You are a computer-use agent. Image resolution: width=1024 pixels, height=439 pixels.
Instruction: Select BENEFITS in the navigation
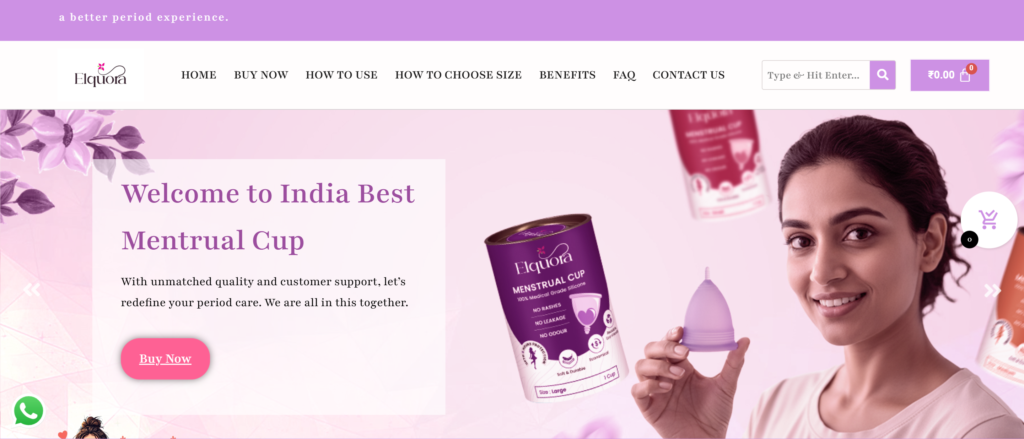click(568, 75)
